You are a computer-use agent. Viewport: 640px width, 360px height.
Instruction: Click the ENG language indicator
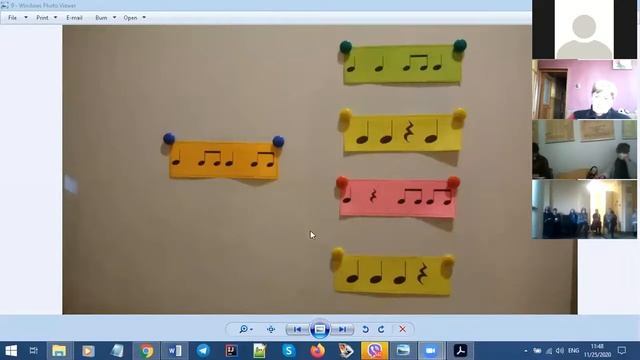point(573,351)
